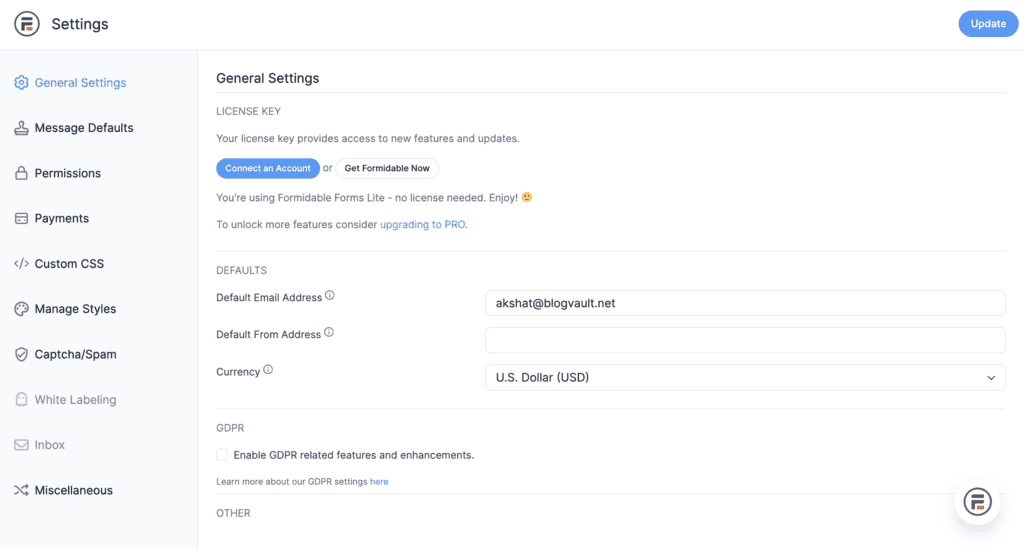Click the General Settings gear icon
This screenshot has height=548, width=1024.
pos(22,83)
